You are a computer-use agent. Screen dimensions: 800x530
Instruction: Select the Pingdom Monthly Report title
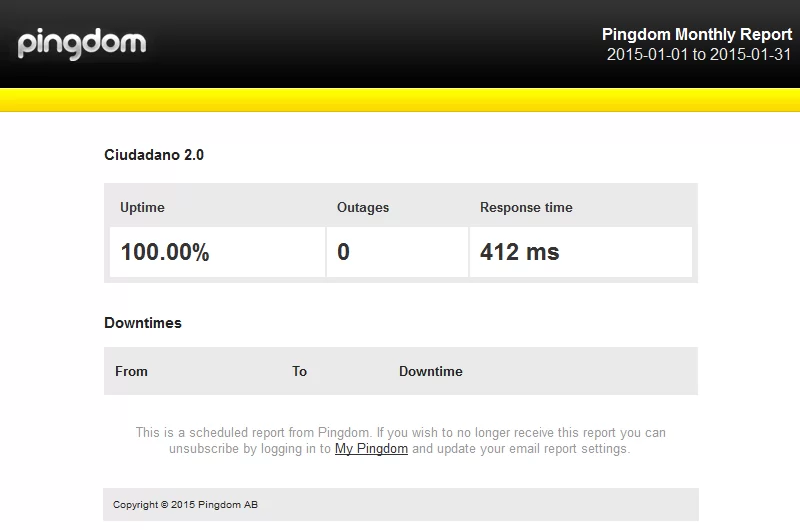click(x=696, y=34)
